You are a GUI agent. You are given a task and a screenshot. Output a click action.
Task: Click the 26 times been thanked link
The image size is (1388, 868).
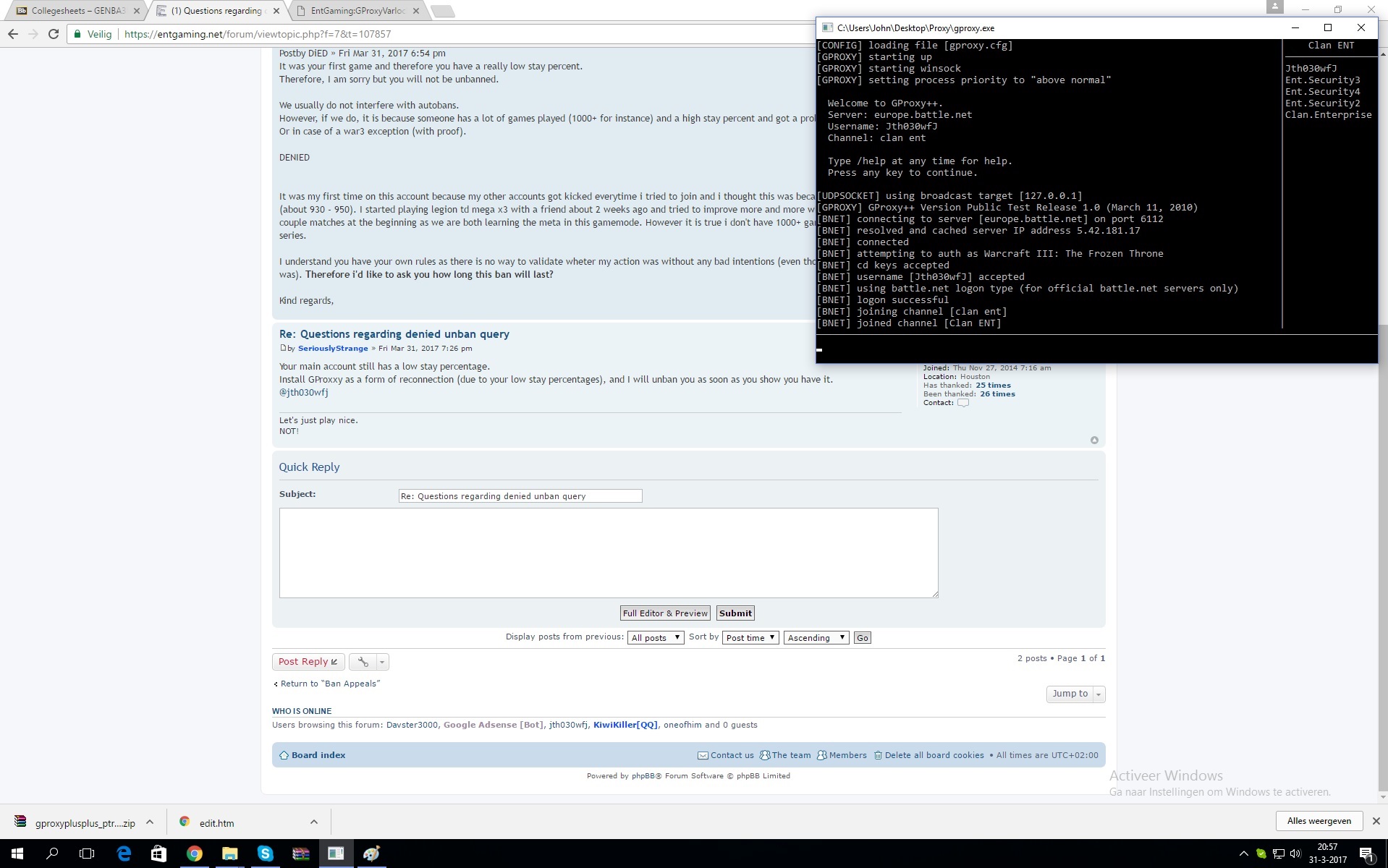click(997, 394)
